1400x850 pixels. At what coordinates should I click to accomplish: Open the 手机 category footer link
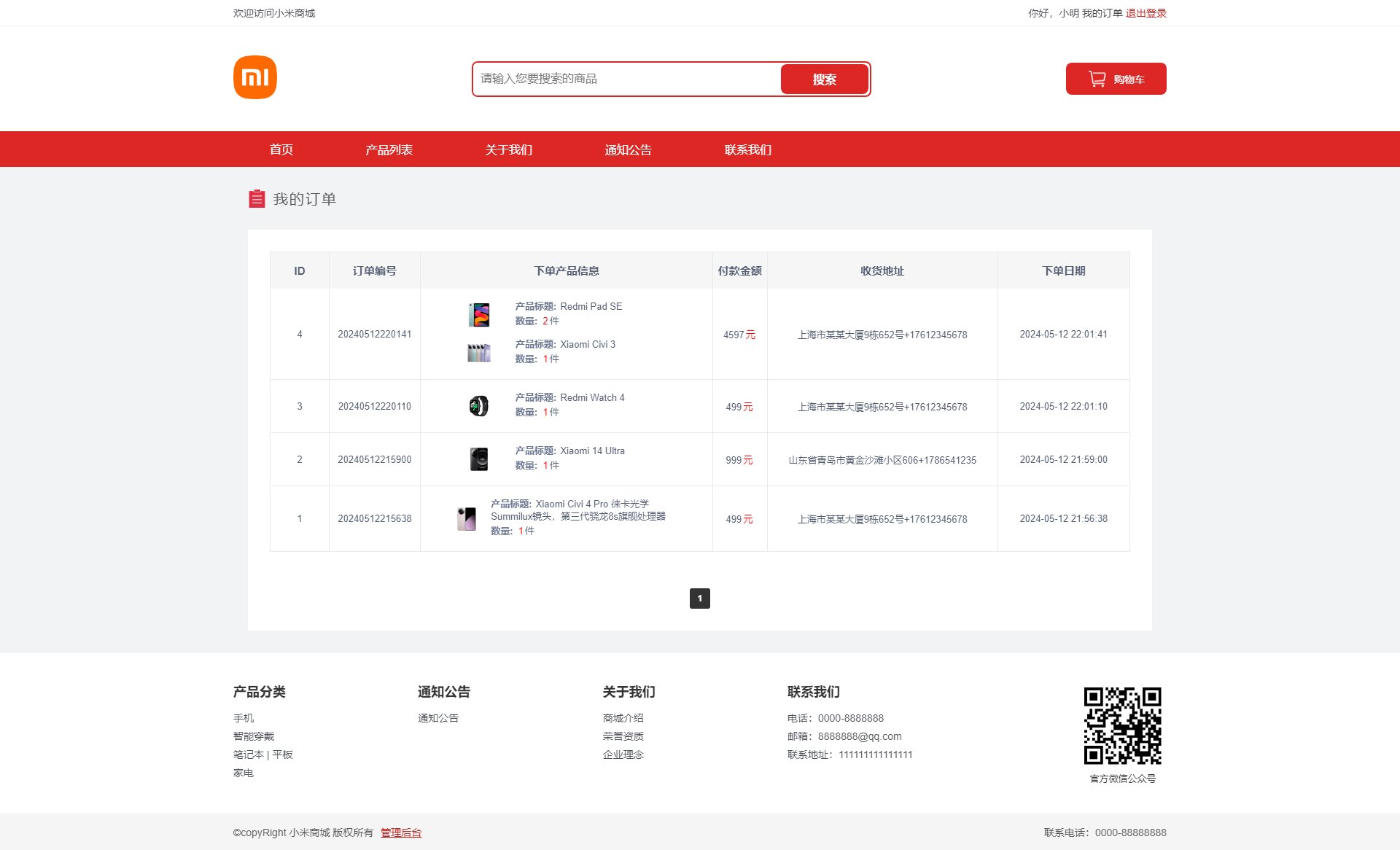tap(244, 718)
